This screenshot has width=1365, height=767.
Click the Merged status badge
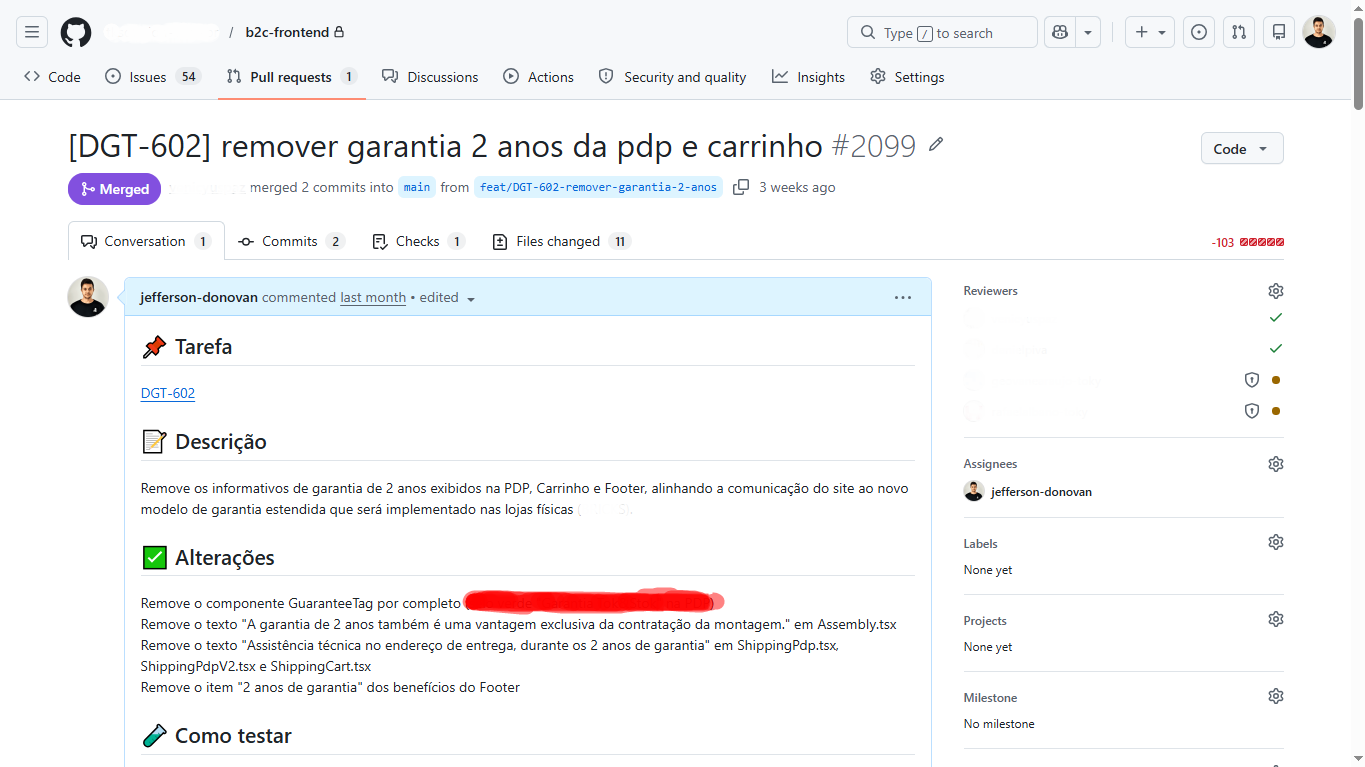tap(115, 189)
